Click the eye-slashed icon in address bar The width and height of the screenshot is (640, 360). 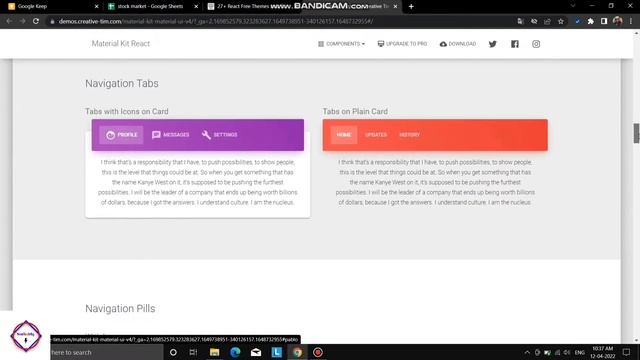pyautogui.click(x=534, y=21)
